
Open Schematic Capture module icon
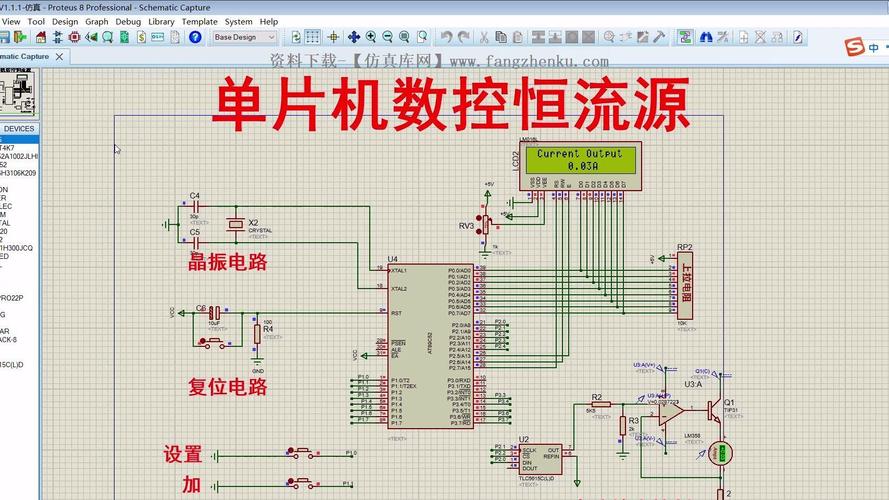point(57,37)
